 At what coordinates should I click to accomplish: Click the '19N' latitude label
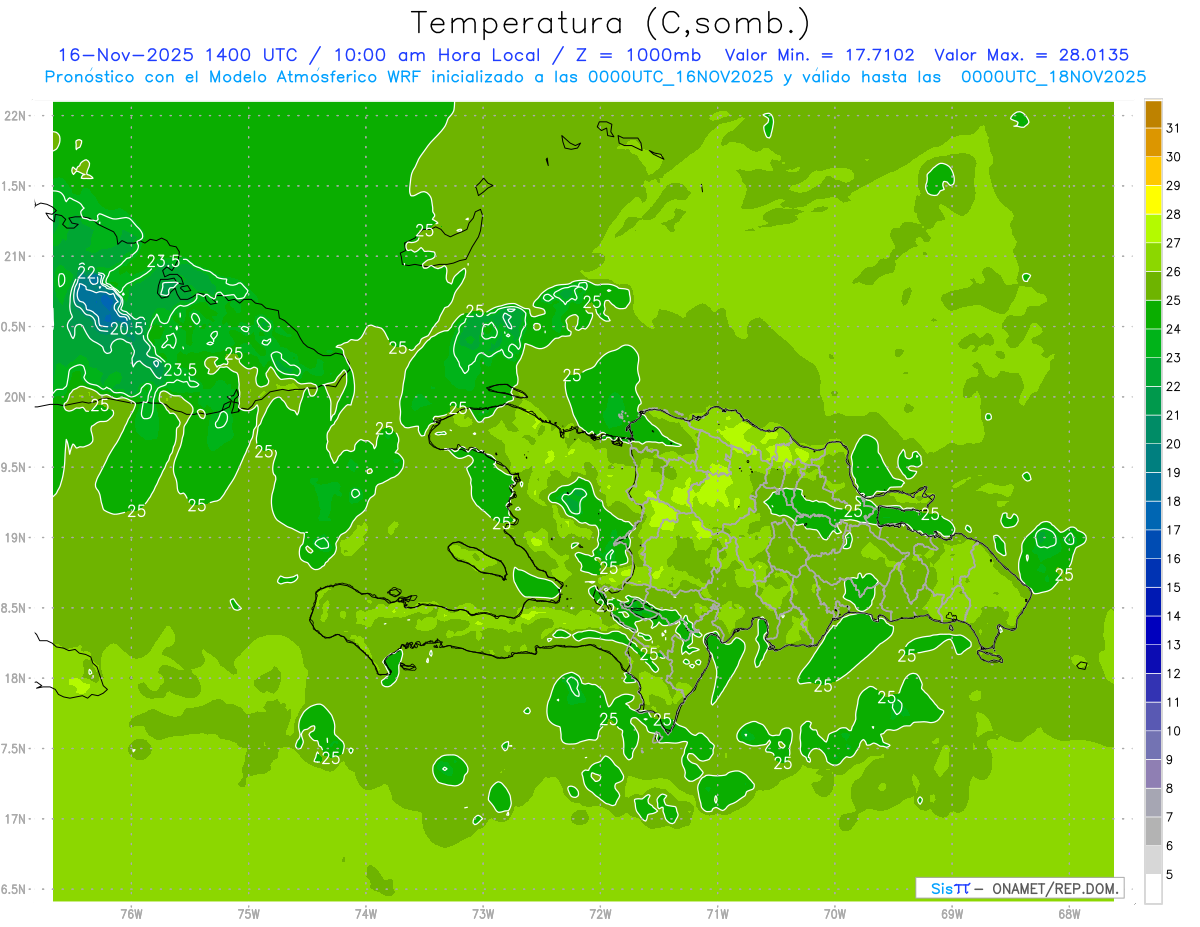coord(16,538)
